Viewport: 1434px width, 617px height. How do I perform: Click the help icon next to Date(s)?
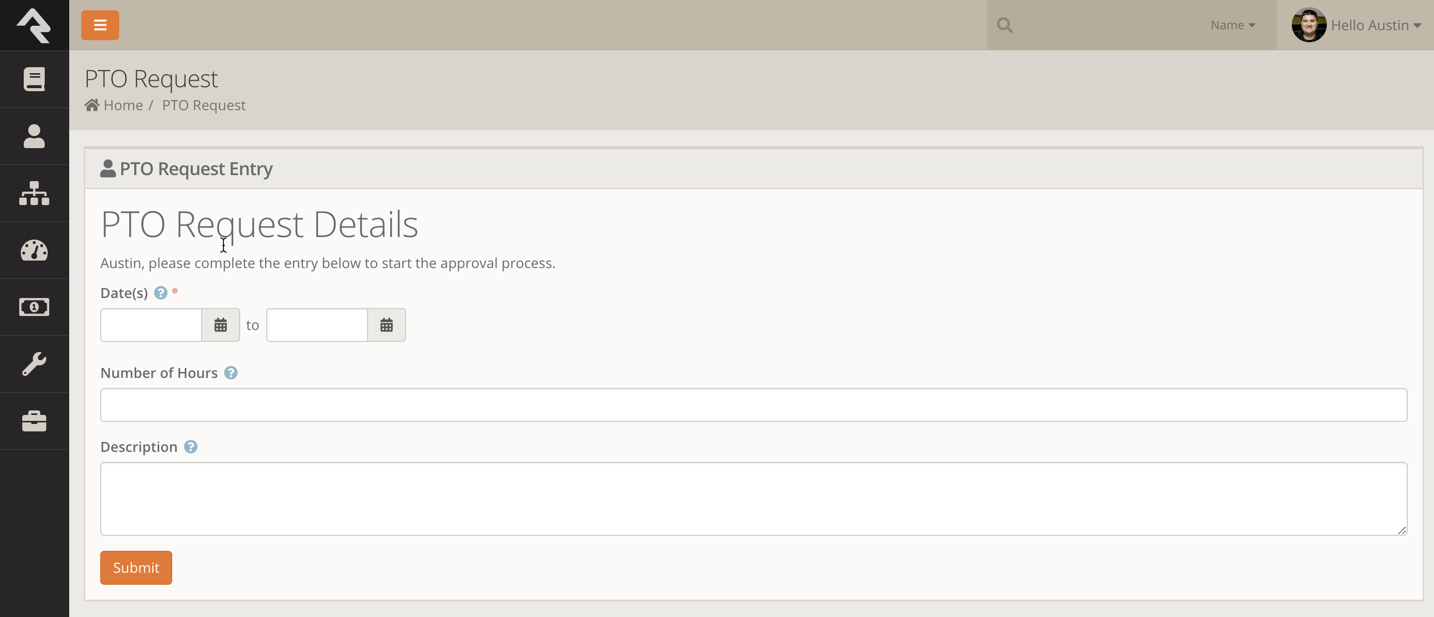tap(161, 293)
